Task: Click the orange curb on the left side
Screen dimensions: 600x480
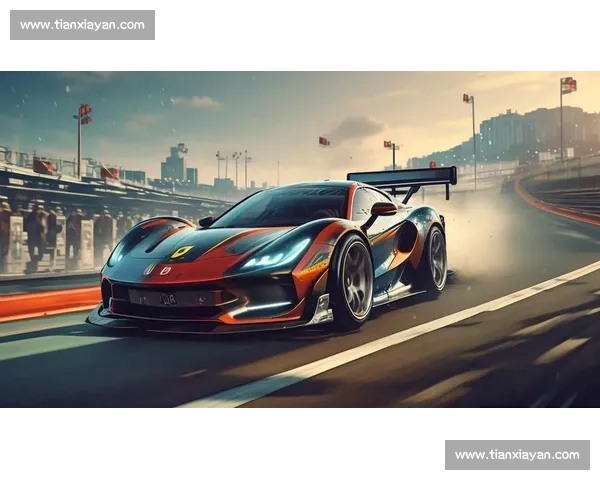Action: pos(45,302)
